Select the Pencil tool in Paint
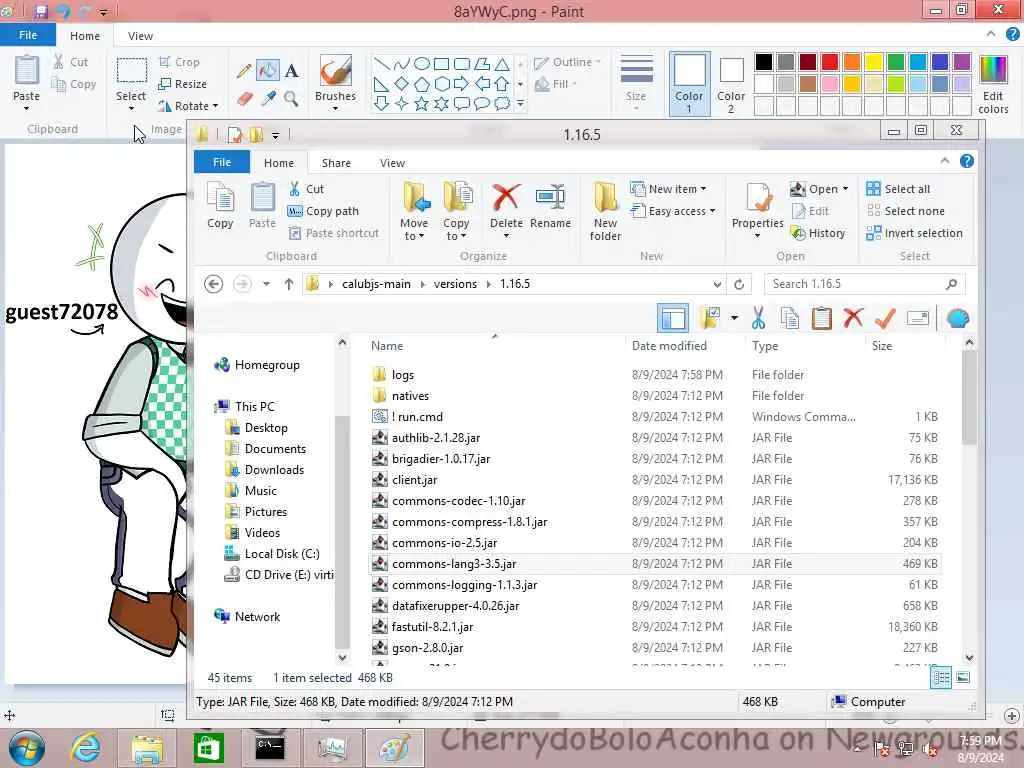1024x768 pixels. click(x=244, y=70)
